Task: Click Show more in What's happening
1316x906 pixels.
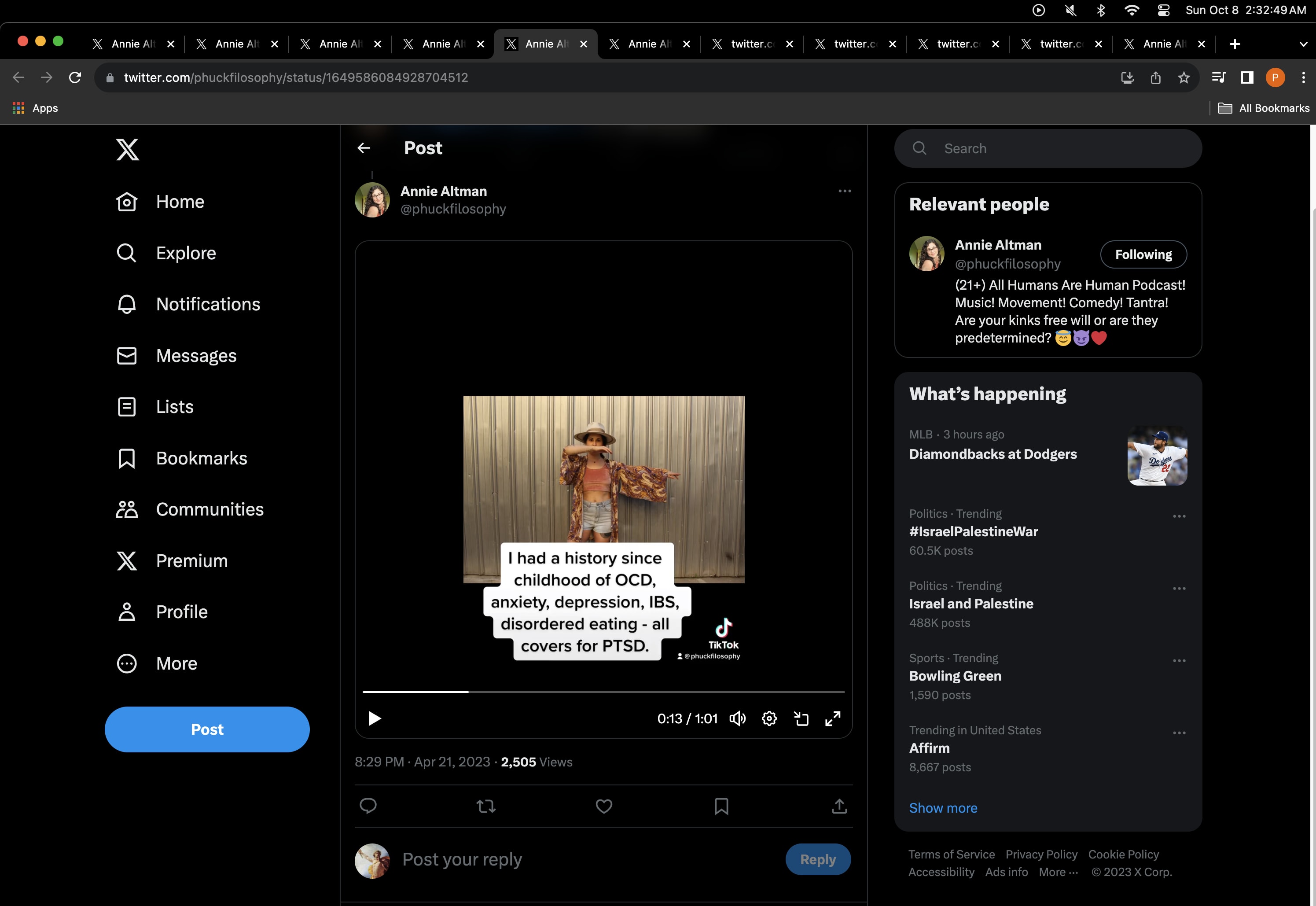Action: click(943, 807)
